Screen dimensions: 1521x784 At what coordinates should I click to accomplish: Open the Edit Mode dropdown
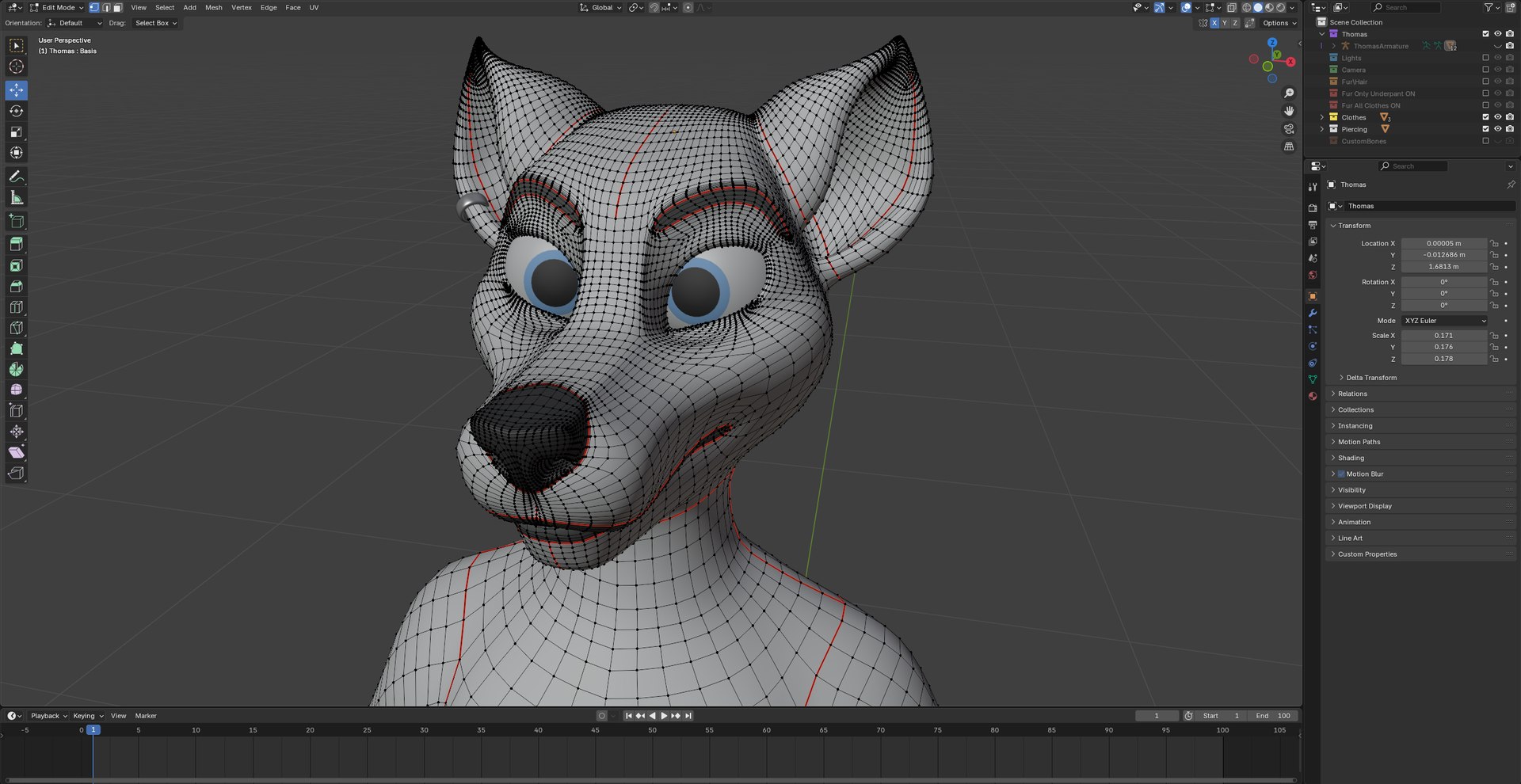[56, 7]
